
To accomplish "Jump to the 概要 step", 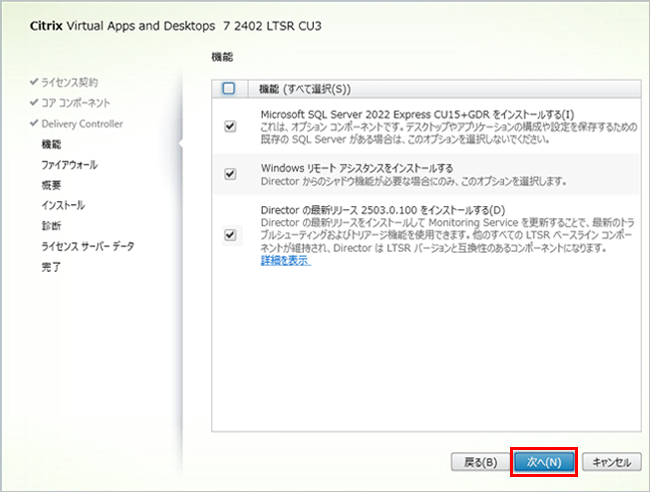I will click(50, 185).
